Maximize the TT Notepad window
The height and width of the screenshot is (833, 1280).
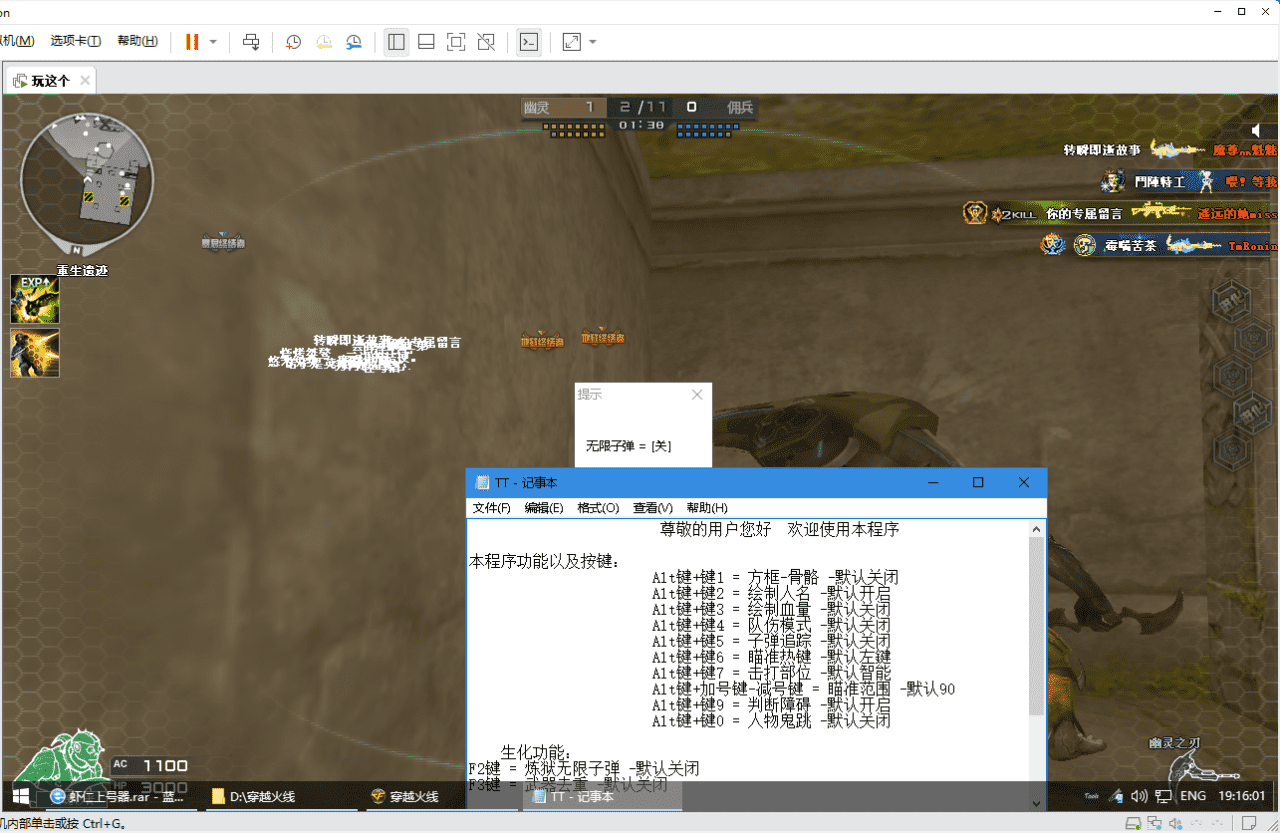click(x=978, y=482)
